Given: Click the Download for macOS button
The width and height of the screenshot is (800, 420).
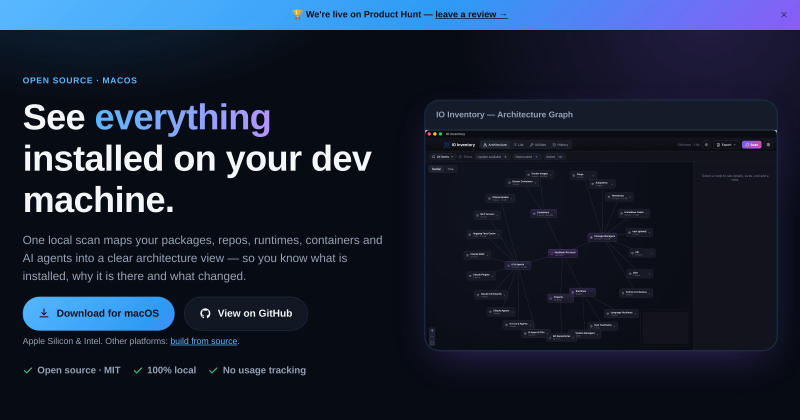Looking at the screenshot, I should coord(98,313).
